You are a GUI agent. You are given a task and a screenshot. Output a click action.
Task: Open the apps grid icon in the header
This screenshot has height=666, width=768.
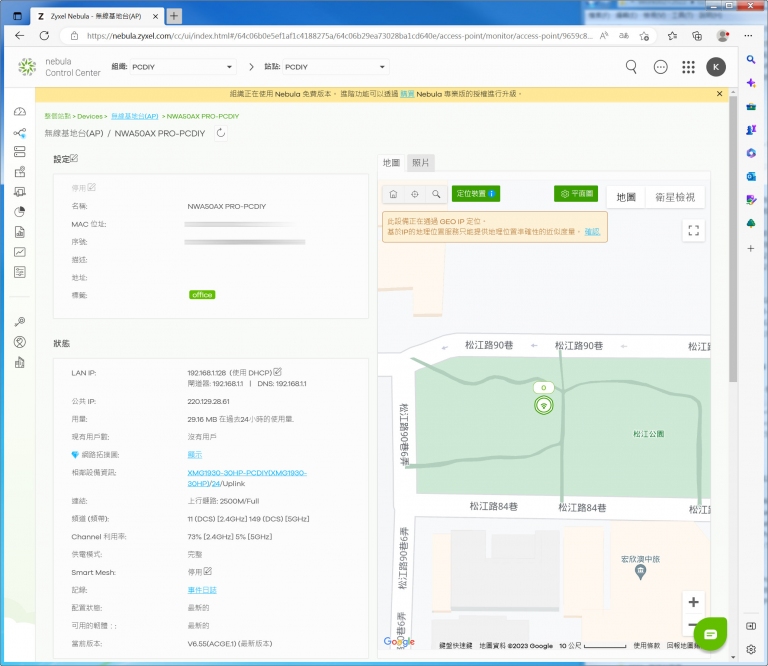tap(688, 67)
